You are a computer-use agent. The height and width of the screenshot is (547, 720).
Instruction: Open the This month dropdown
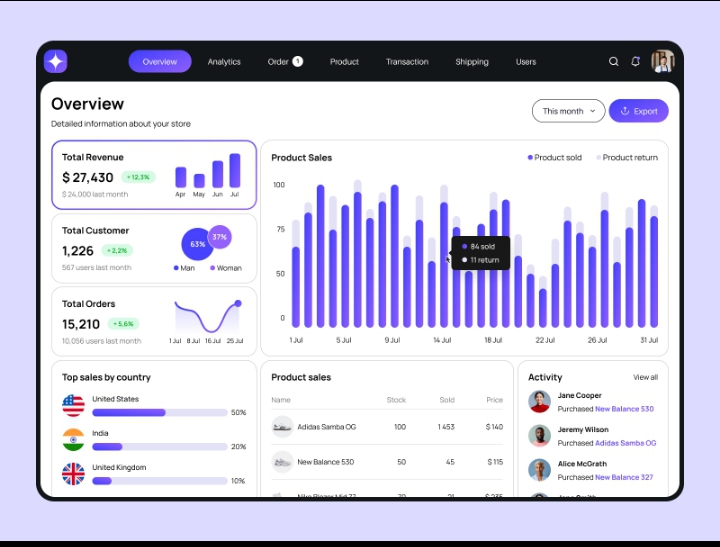pos(568,111)
